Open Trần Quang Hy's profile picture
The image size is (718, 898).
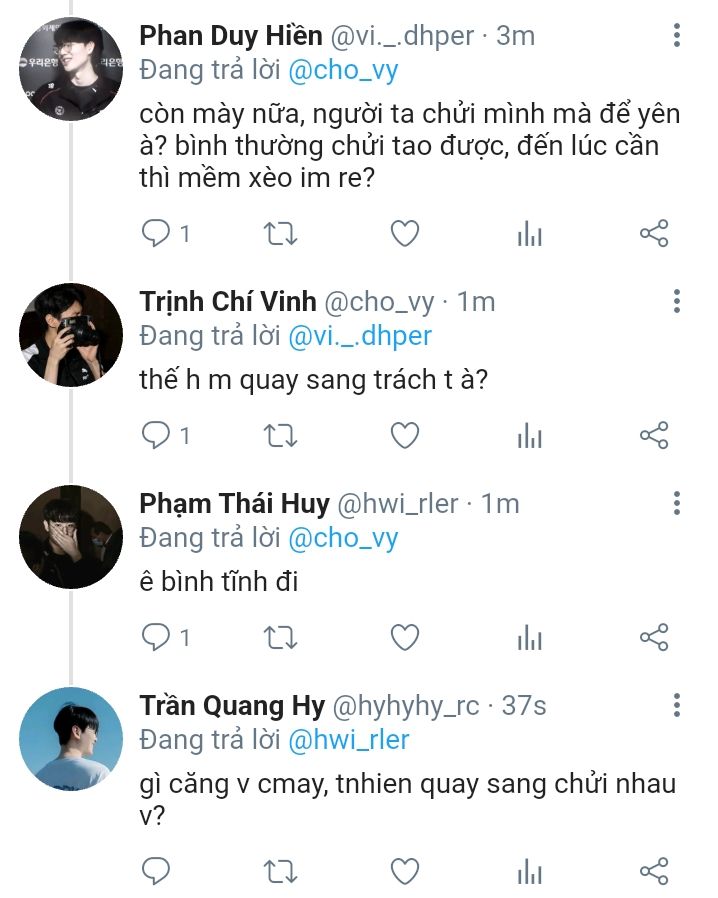pos(71,738)
